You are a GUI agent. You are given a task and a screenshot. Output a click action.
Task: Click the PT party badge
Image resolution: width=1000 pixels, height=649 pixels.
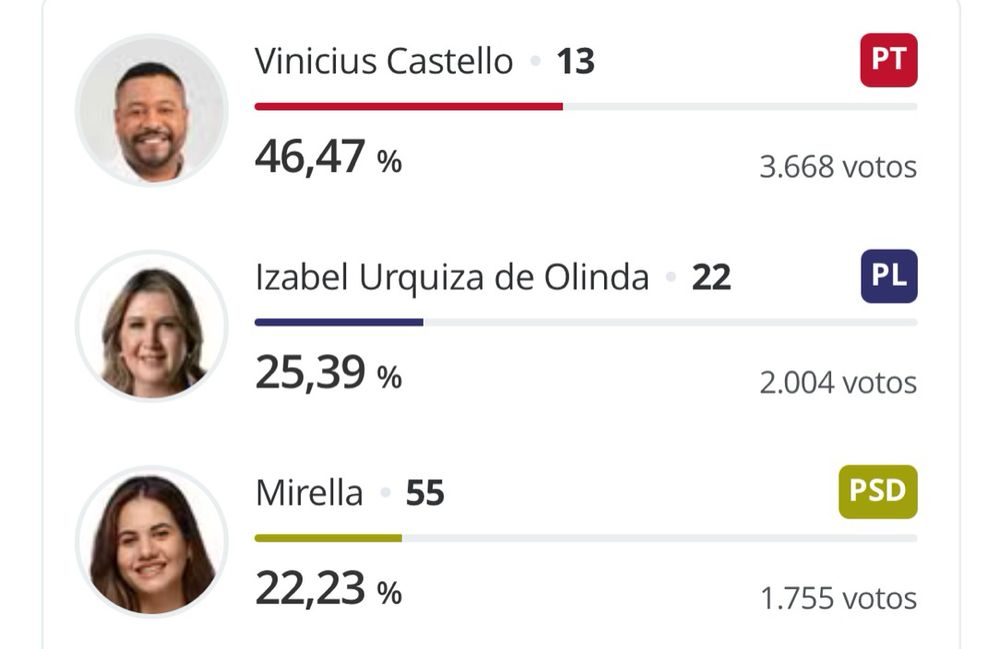point(888,60)
